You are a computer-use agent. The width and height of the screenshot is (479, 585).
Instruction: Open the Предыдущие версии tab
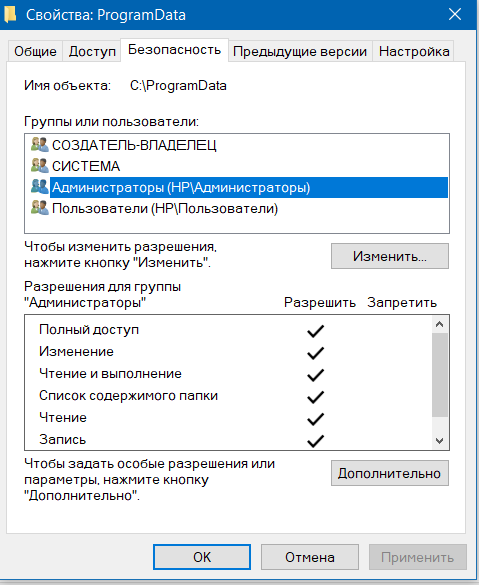coord(300,51)
